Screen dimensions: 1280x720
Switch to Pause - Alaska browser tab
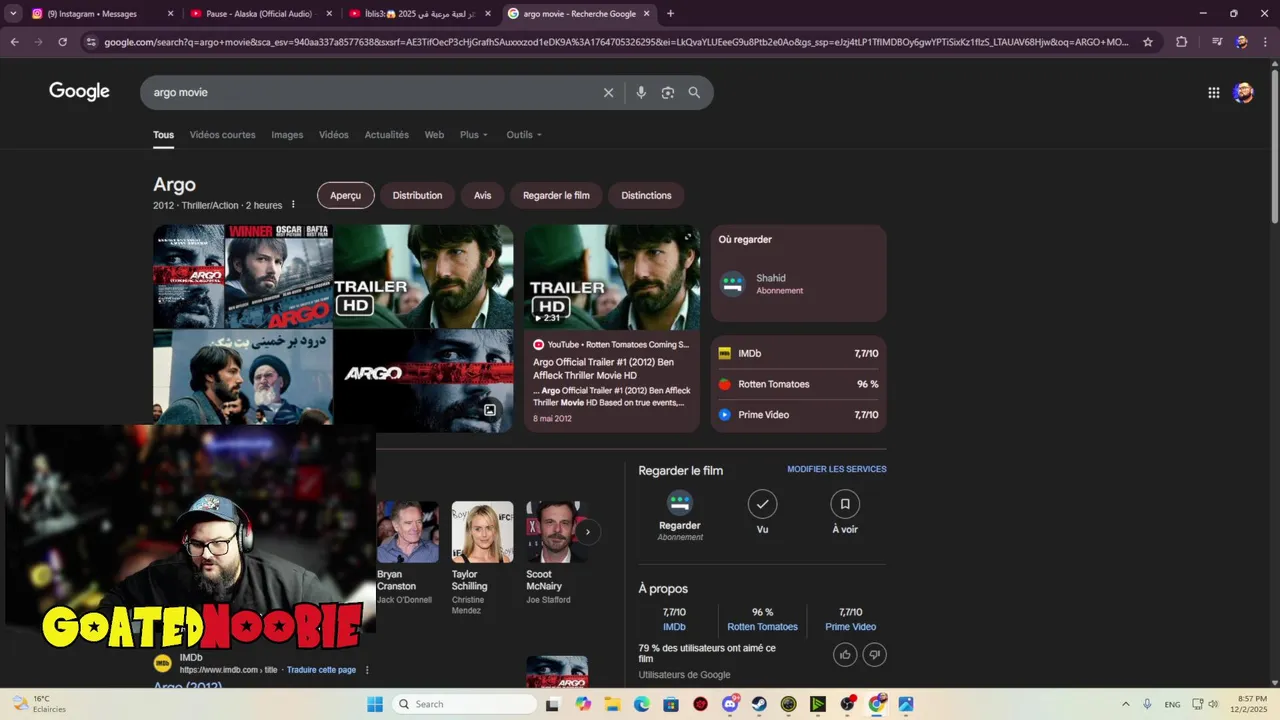pyautogui.click(x=259, y=14)
